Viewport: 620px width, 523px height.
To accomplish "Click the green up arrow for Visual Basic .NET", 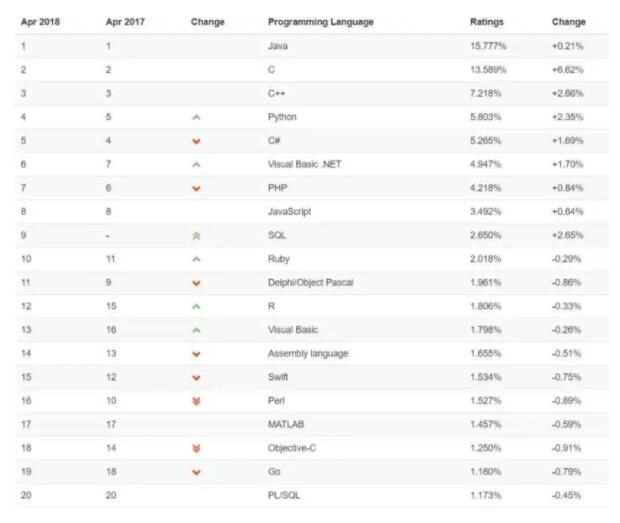I will click(196, 164).
